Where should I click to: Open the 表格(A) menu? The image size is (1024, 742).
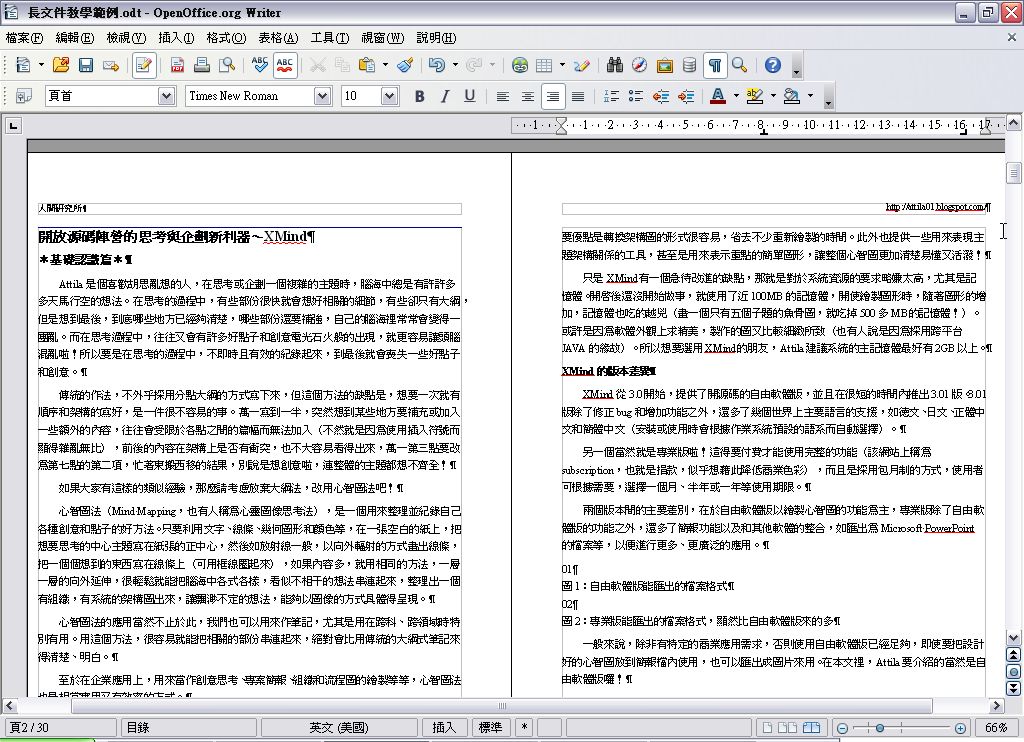(x=278, y=38)
